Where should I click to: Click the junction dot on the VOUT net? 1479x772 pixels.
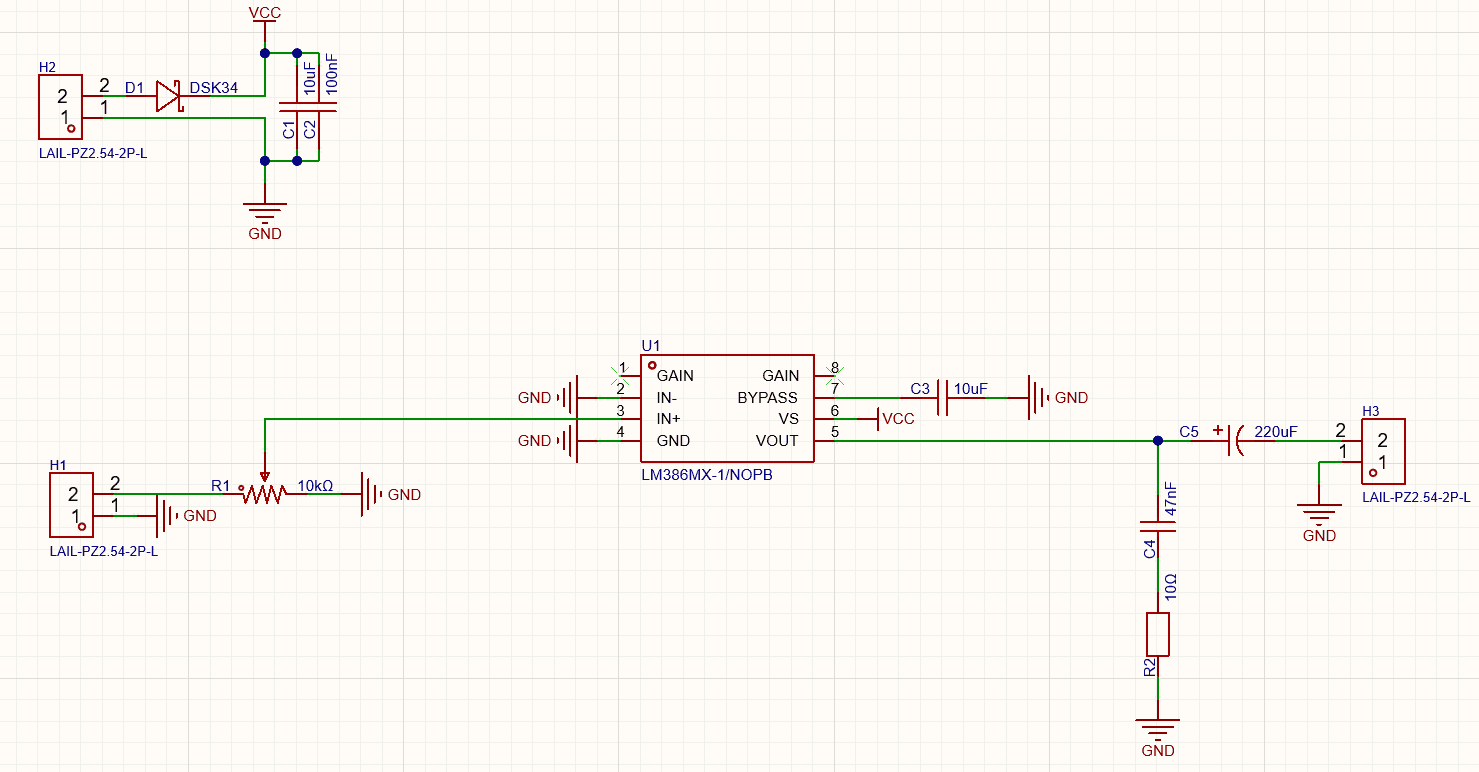1158,440
